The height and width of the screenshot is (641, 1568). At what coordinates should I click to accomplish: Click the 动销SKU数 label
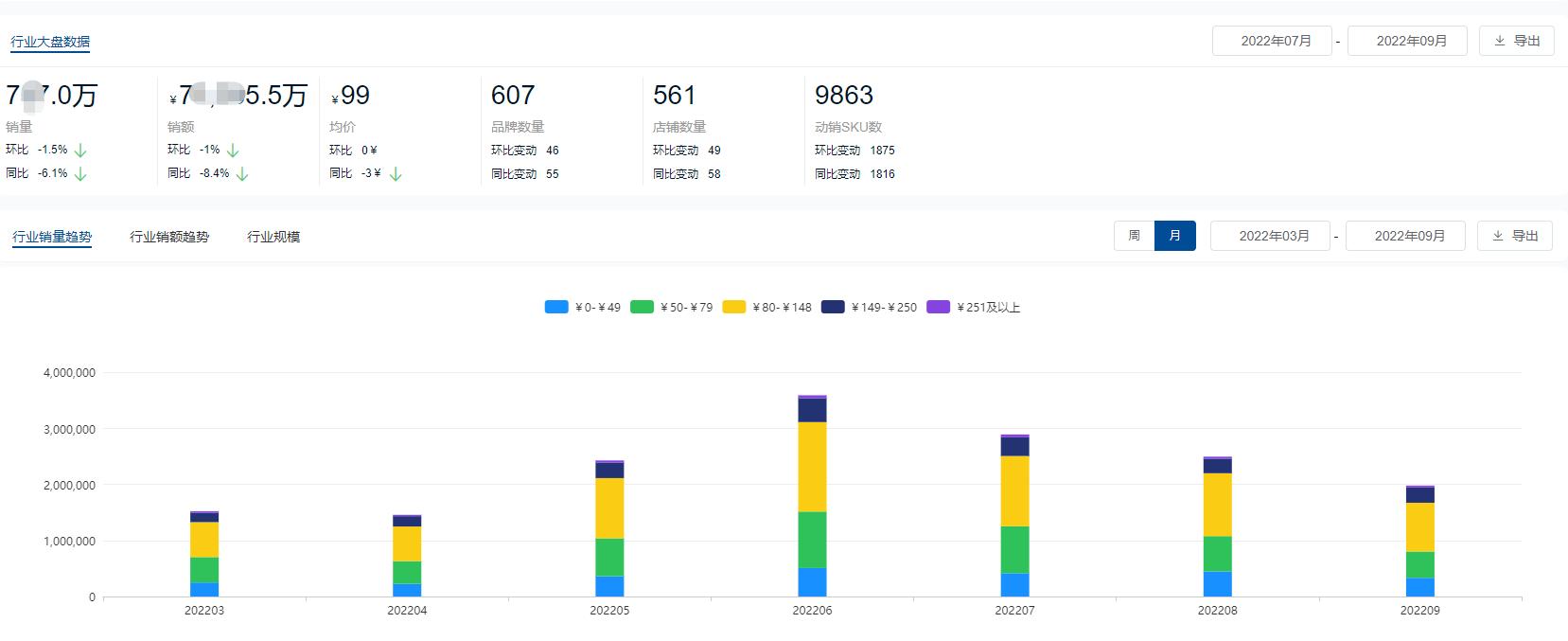[x=849, y=127]
